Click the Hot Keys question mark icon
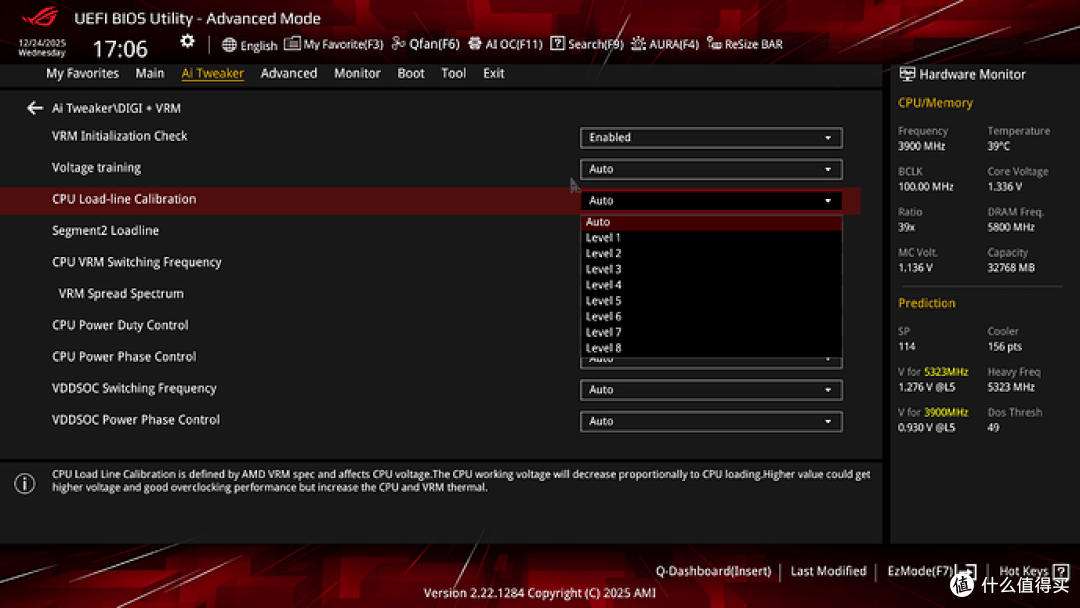This screenshot has width=1080, height=608. tap(1061, 571)
